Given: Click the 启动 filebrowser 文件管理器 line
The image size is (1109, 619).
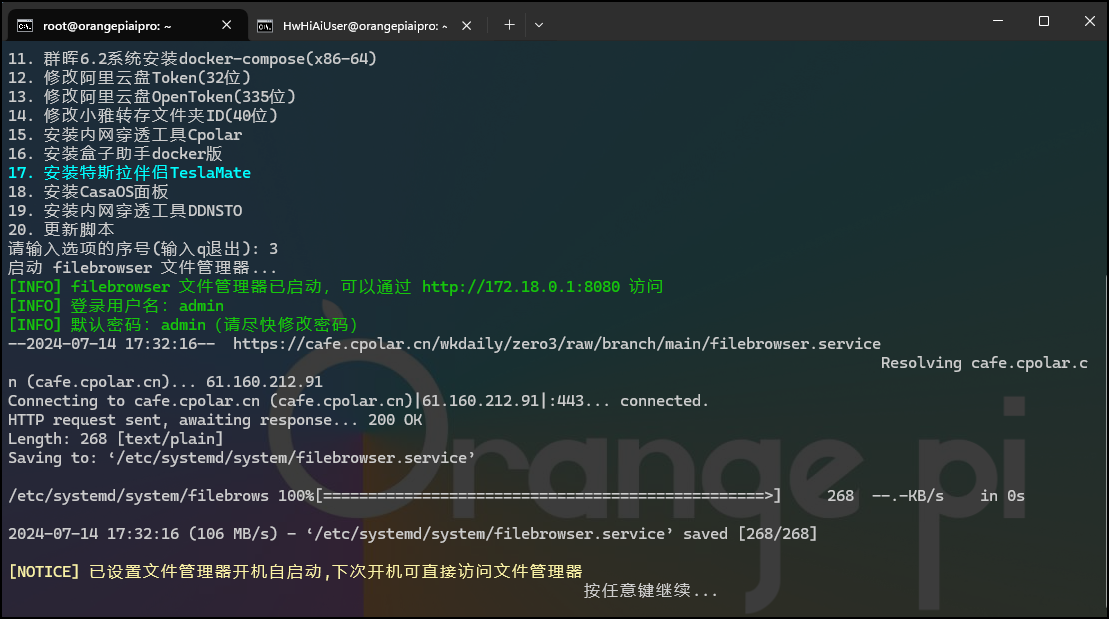Looking at the screenshot, I should 142,267.
